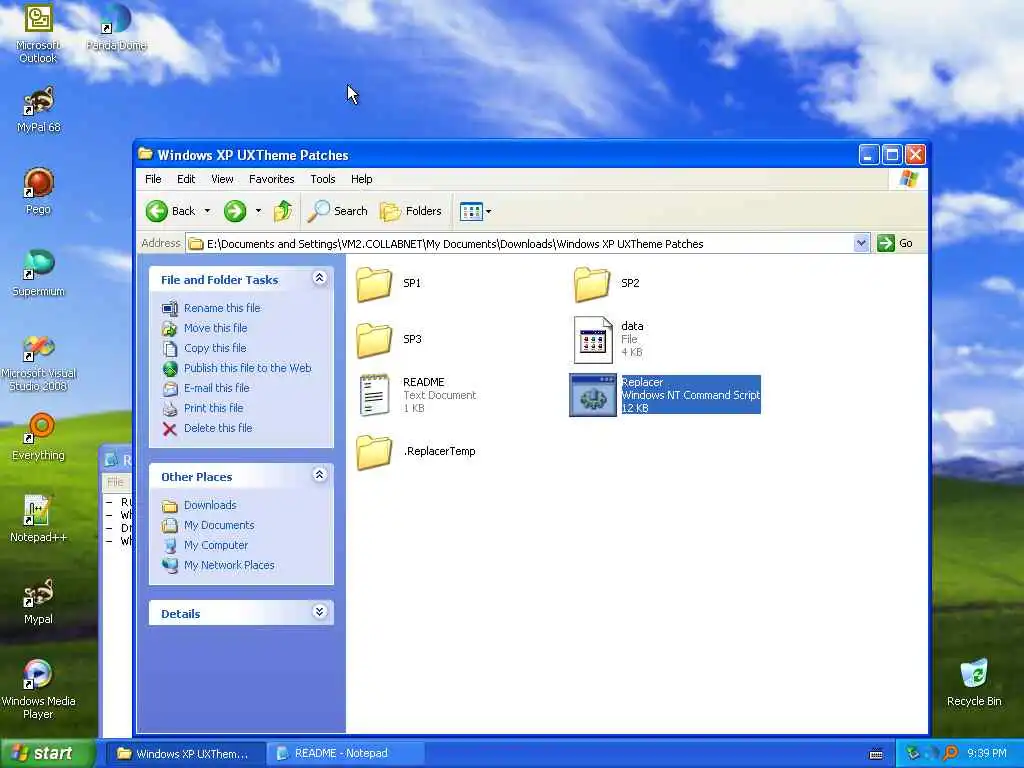The height and width of the screenshot is (768, 1024).
Task: Go to Downloads in Other Places
Action: point(210,505)
